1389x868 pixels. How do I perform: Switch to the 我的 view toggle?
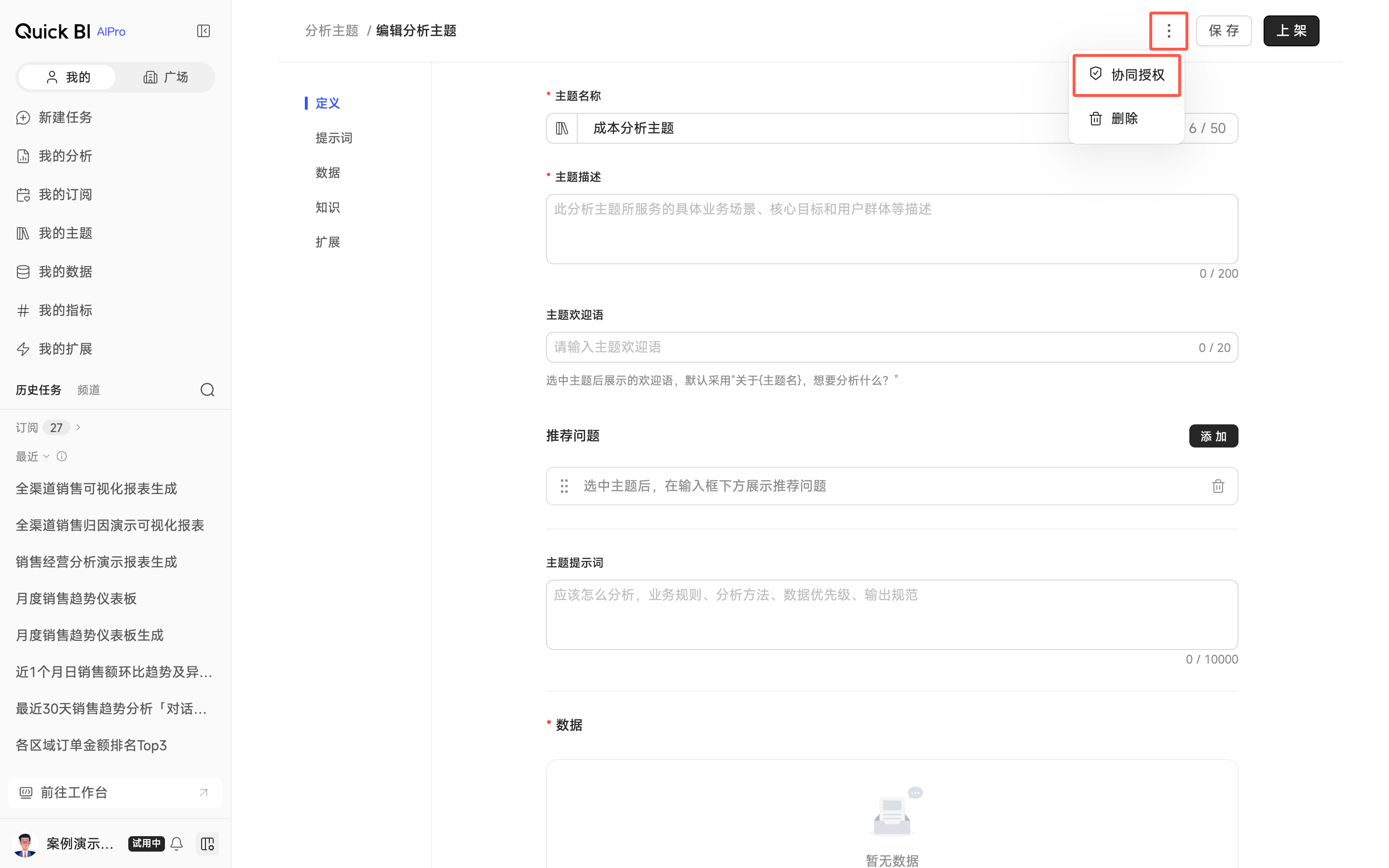point(67,77)
